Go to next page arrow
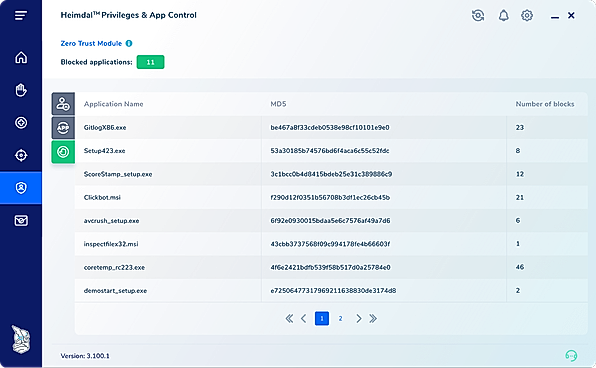This screenshot has height=368, width=596. click(x=358, y=319)
